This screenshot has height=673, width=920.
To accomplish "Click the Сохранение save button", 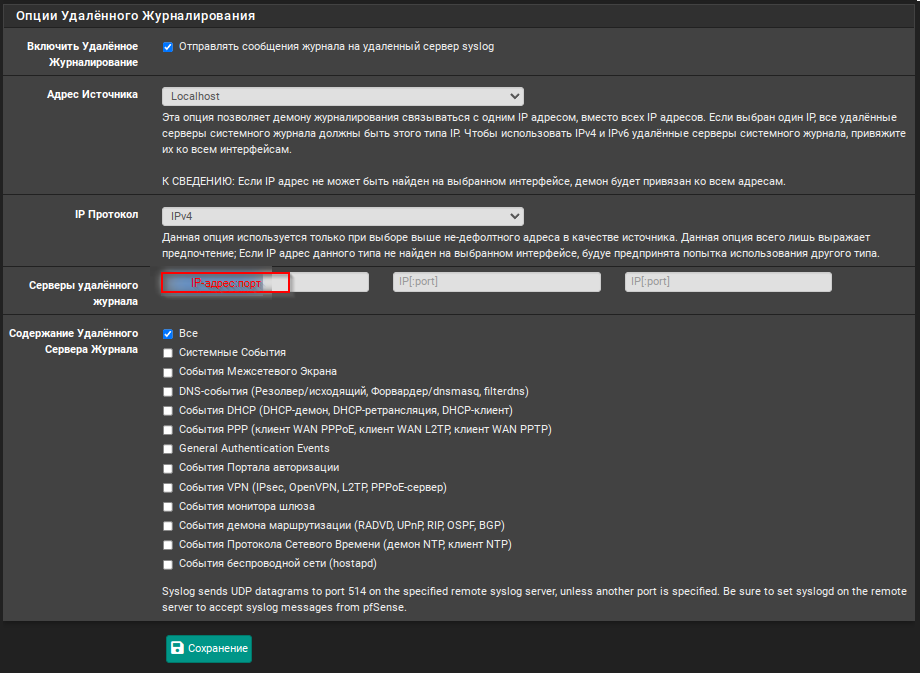I will coord(209,648).
